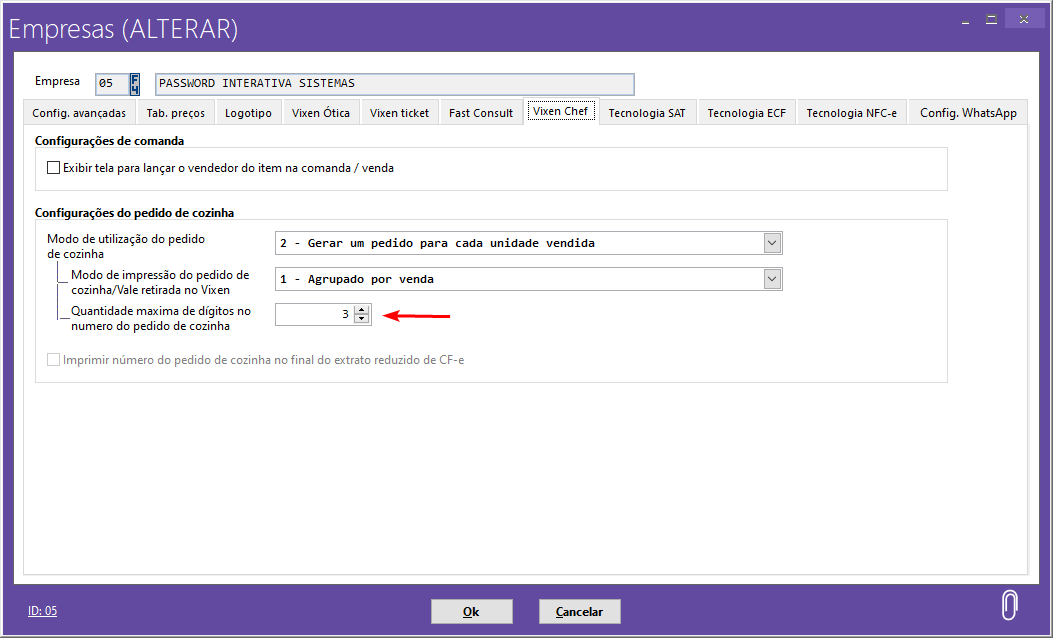Open the Tab. preços tab
This screenshot has width=1053, height=638.
(175, 113)
